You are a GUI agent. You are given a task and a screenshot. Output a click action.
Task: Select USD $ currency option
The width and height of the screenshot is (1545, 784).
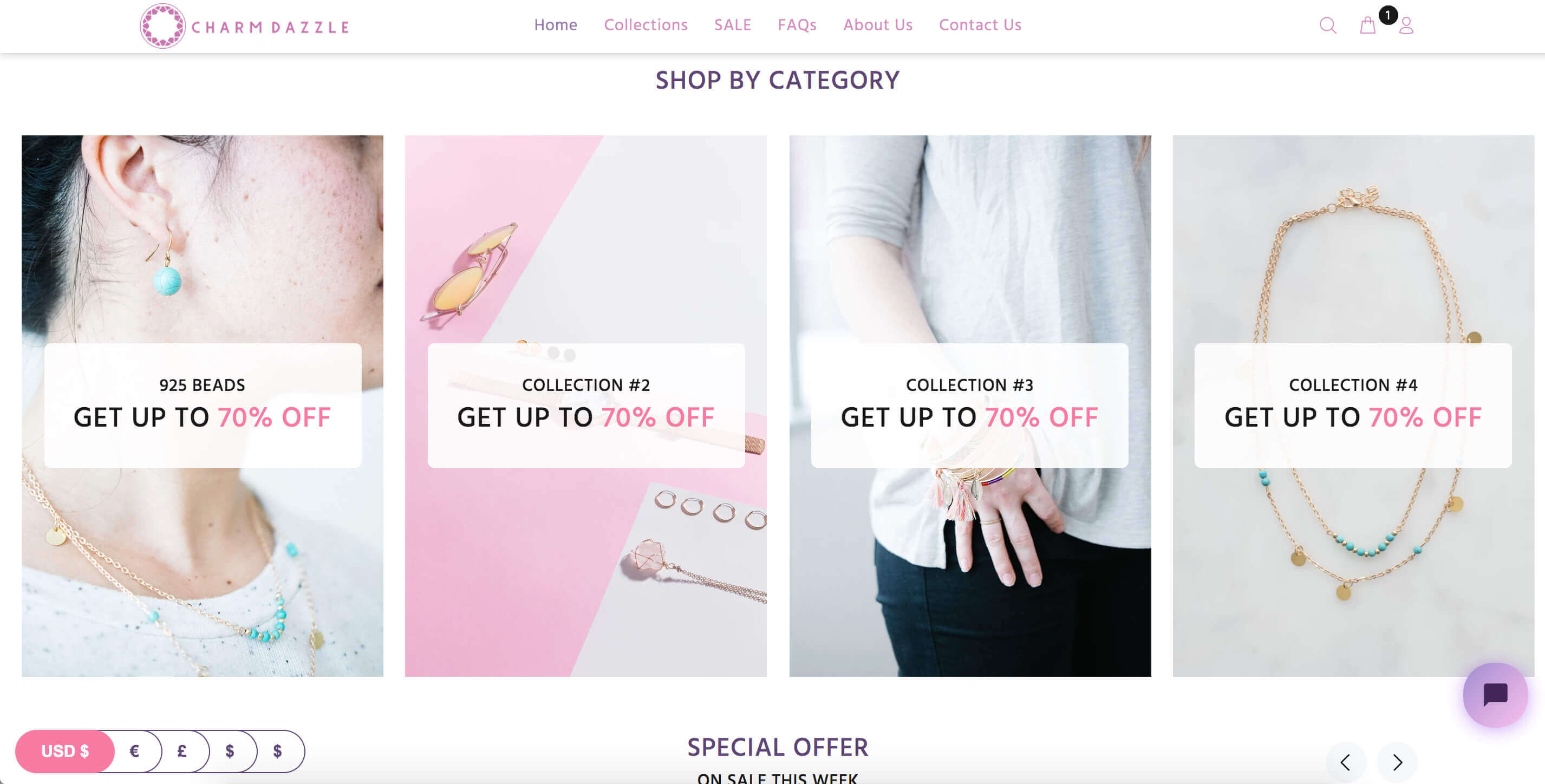click(65, 751)
